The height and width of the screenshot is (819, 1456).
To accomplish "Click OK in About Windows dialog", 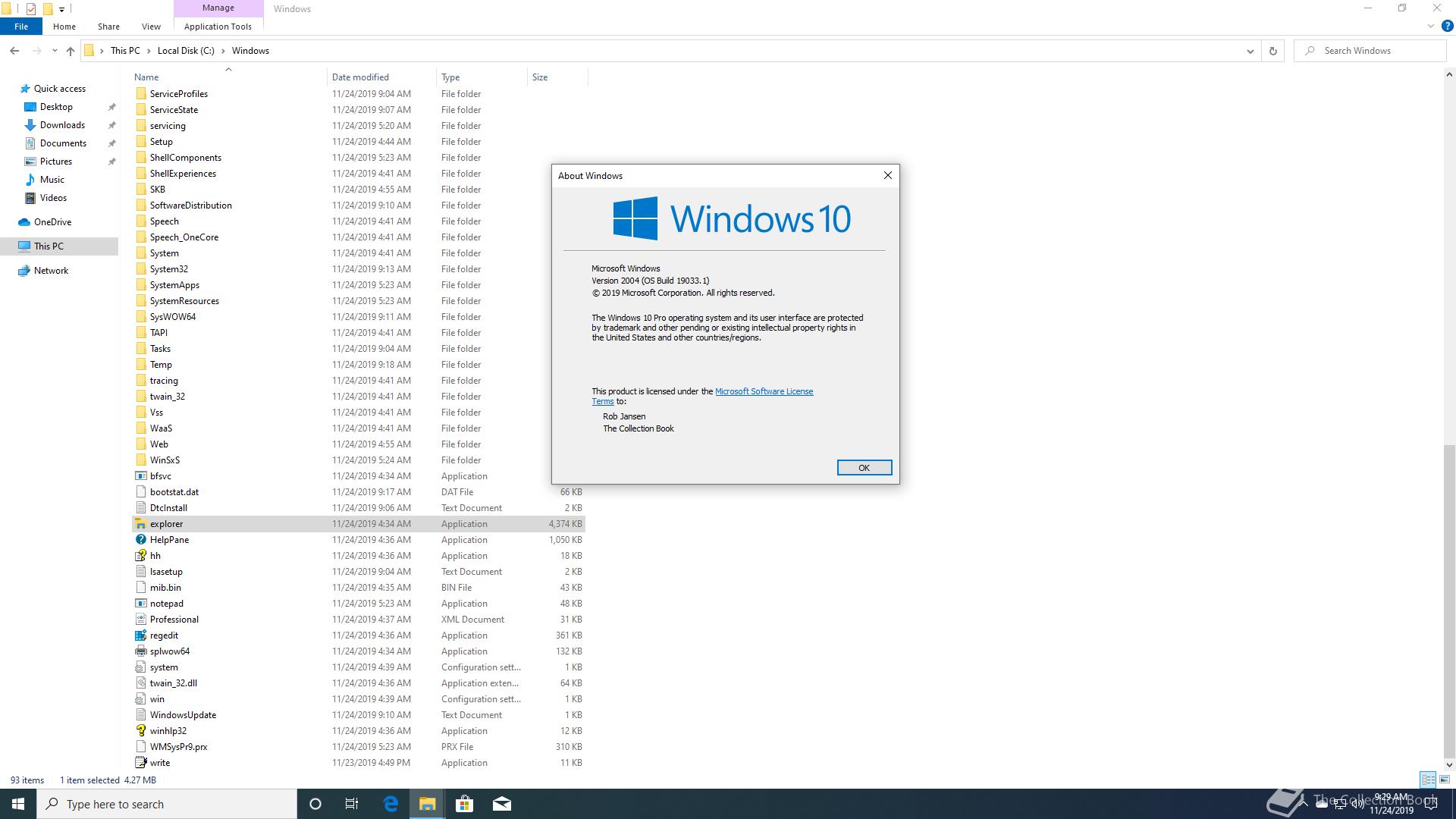I will 864,468.
